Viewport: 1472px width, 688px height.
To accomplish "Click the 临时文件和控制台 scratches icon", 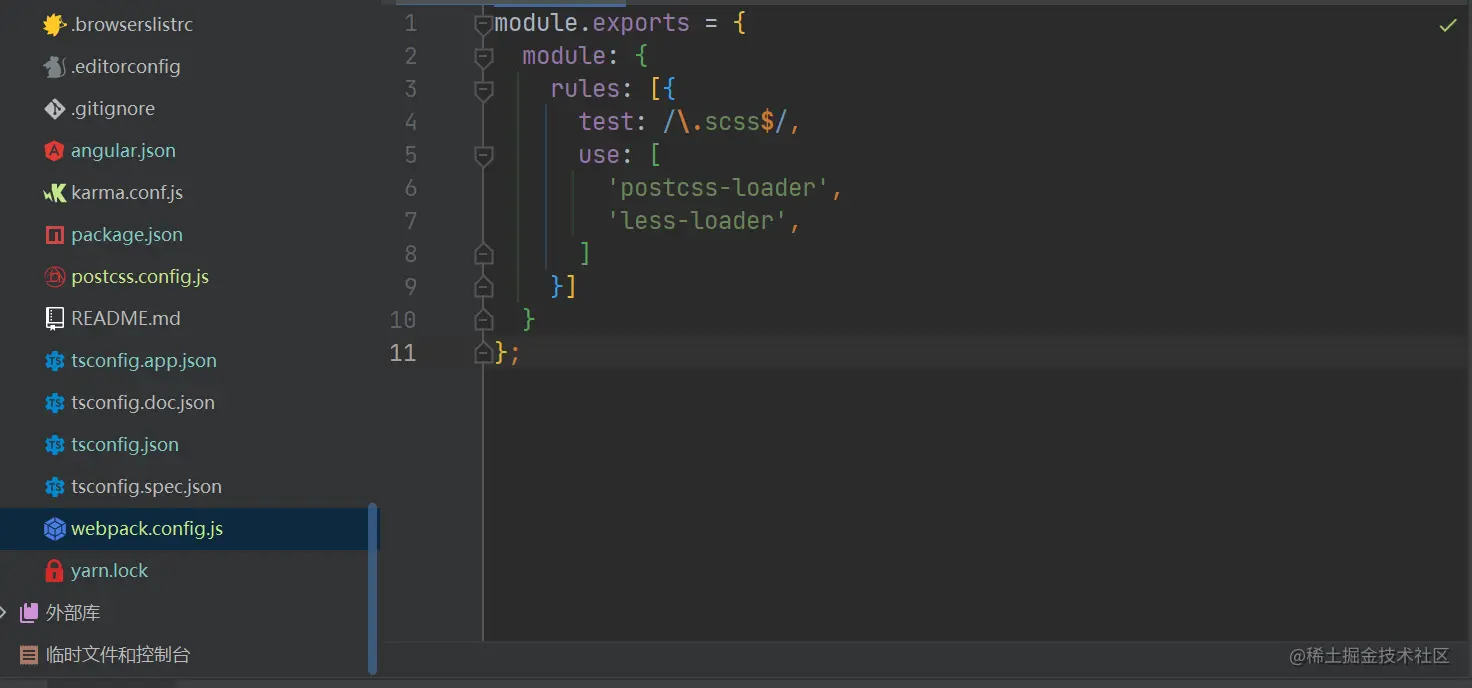I will pyautogui.click(x=29, y=655).
